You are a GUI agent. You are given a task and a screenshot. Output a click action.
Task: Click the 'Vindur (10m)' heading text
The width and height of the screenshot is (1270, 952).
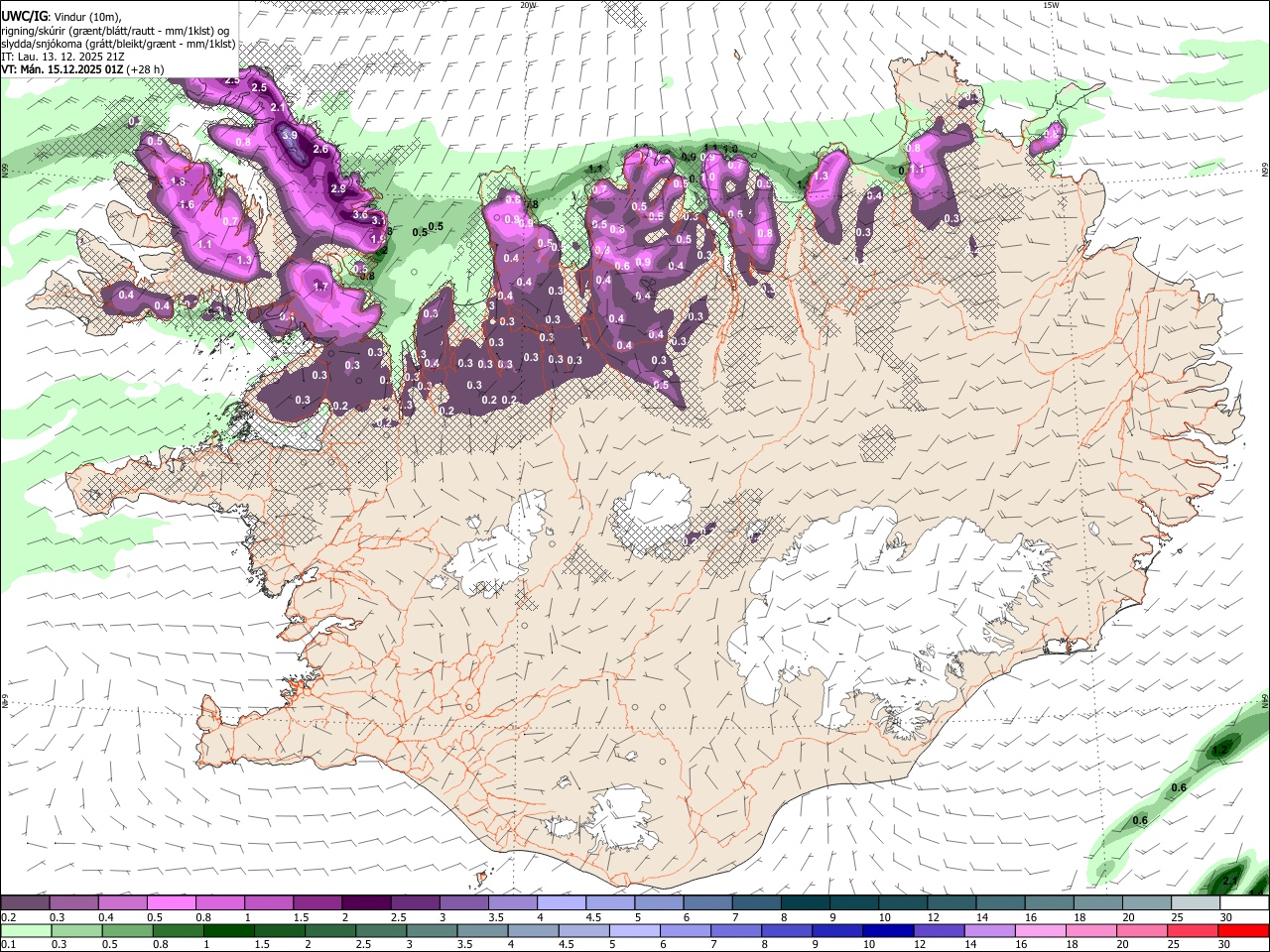(86, 16)
